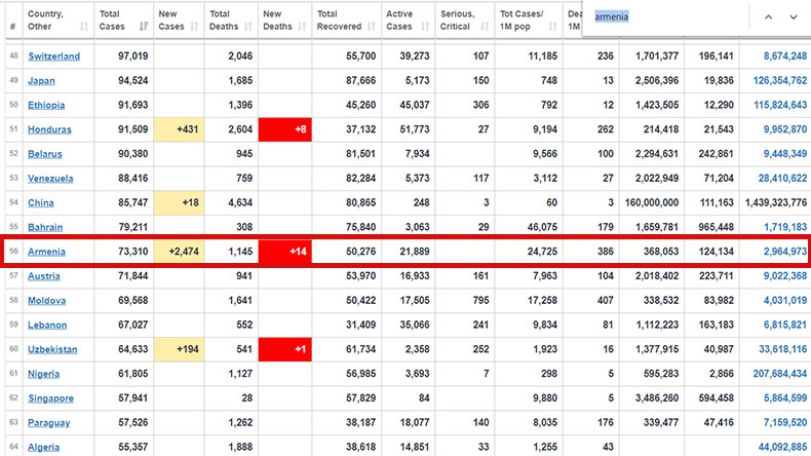Viewport: 811px width, 456px height.
Task: Select Honduras new cases cell +431
Action: click(179, 129)
